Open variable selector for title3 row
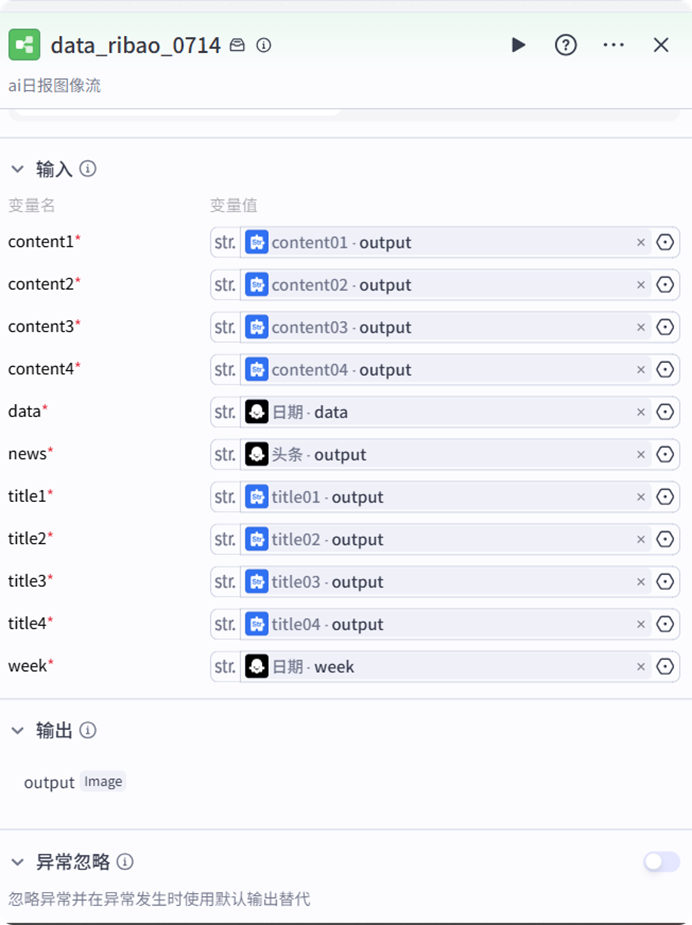The width and height of the screenshot is (692, 925). [x=666, y=582]
